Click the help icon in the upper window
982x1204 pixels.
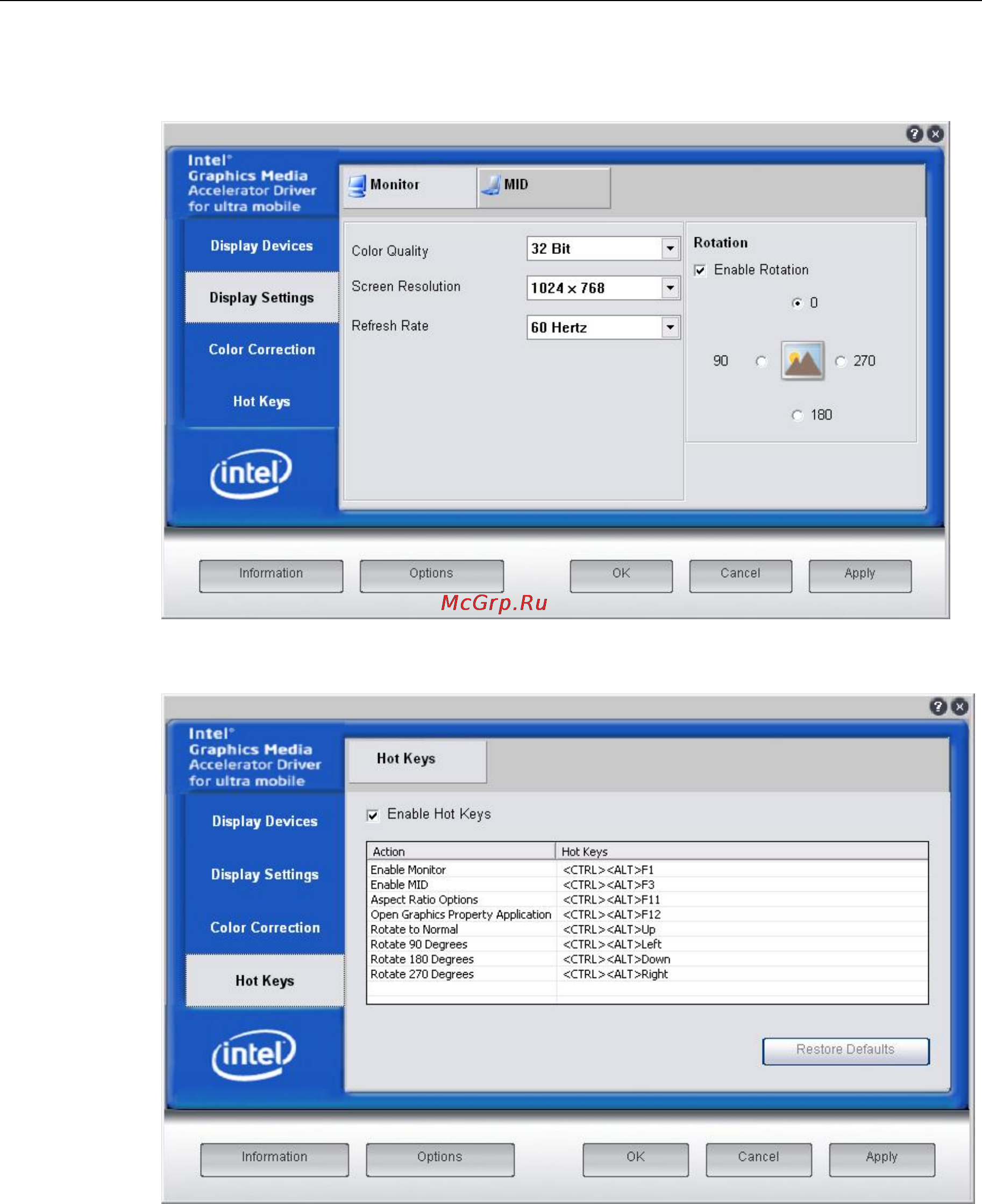[914, 134]
